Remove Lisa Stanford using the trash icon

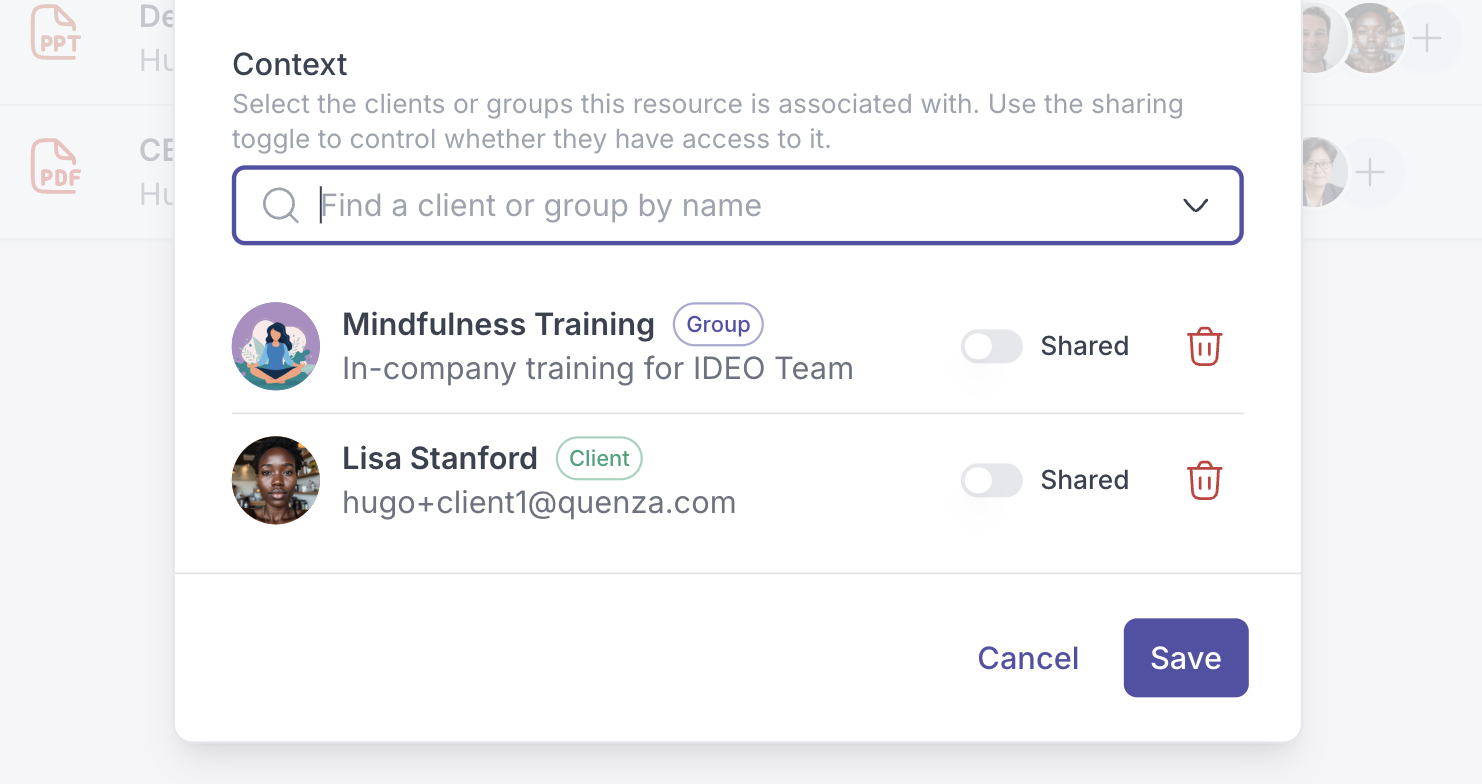click(x=1204, y=481)
